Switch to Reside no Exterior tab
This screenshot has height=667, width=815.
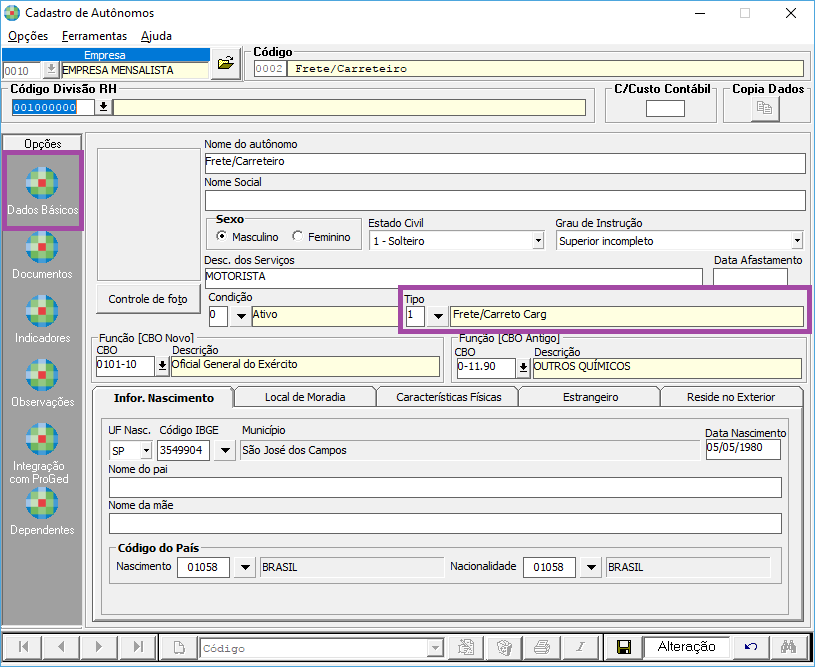pos(731,397)
